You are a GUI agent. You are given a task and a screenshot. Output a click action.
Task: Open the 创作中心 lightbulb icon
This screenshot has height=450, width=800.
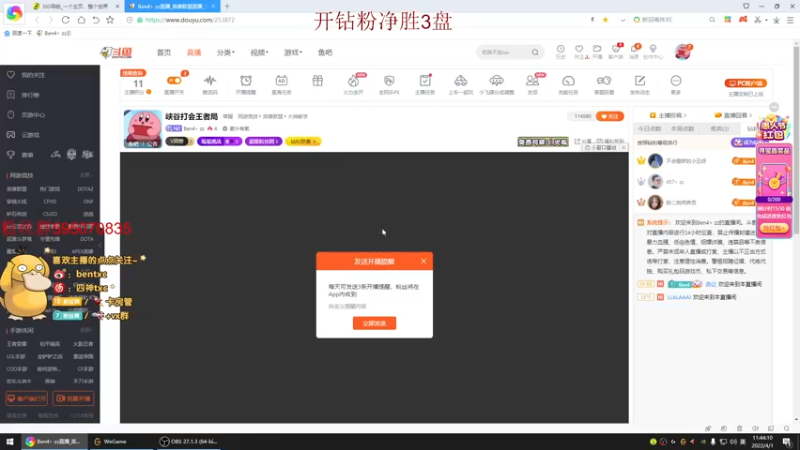point(653,51)
